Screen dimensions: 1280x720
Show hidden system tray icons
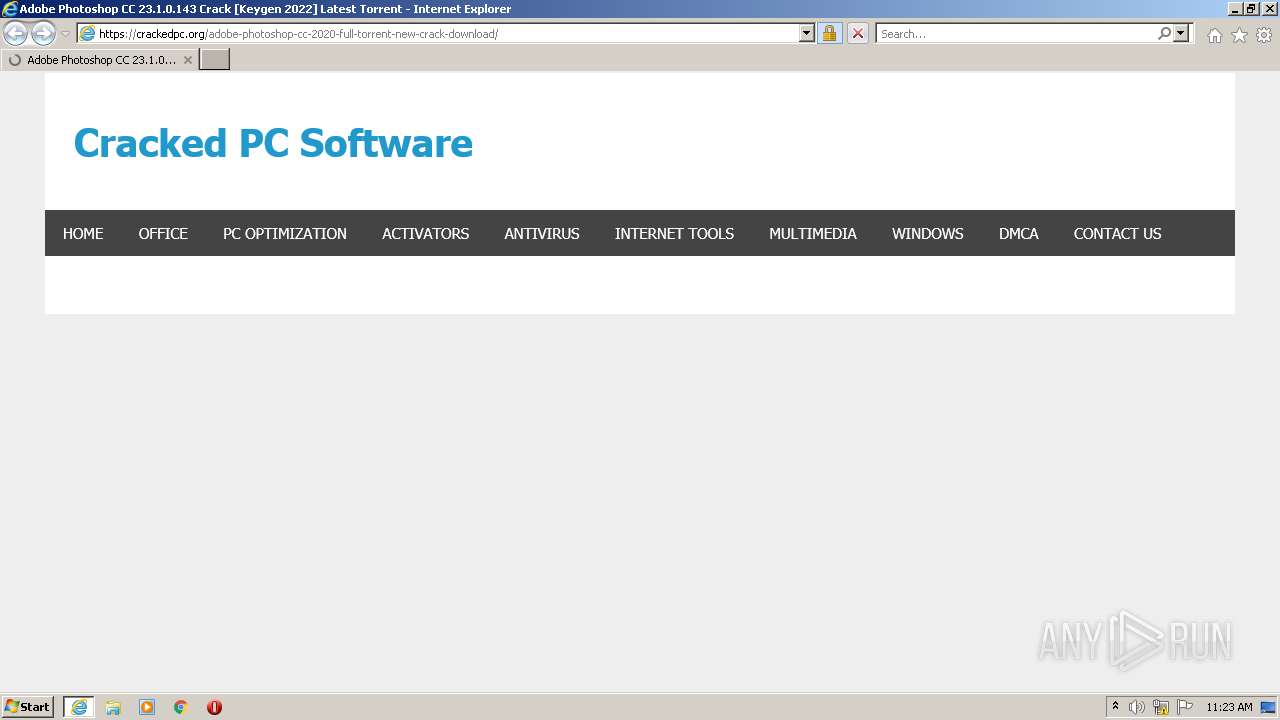tap(1115, 707)
